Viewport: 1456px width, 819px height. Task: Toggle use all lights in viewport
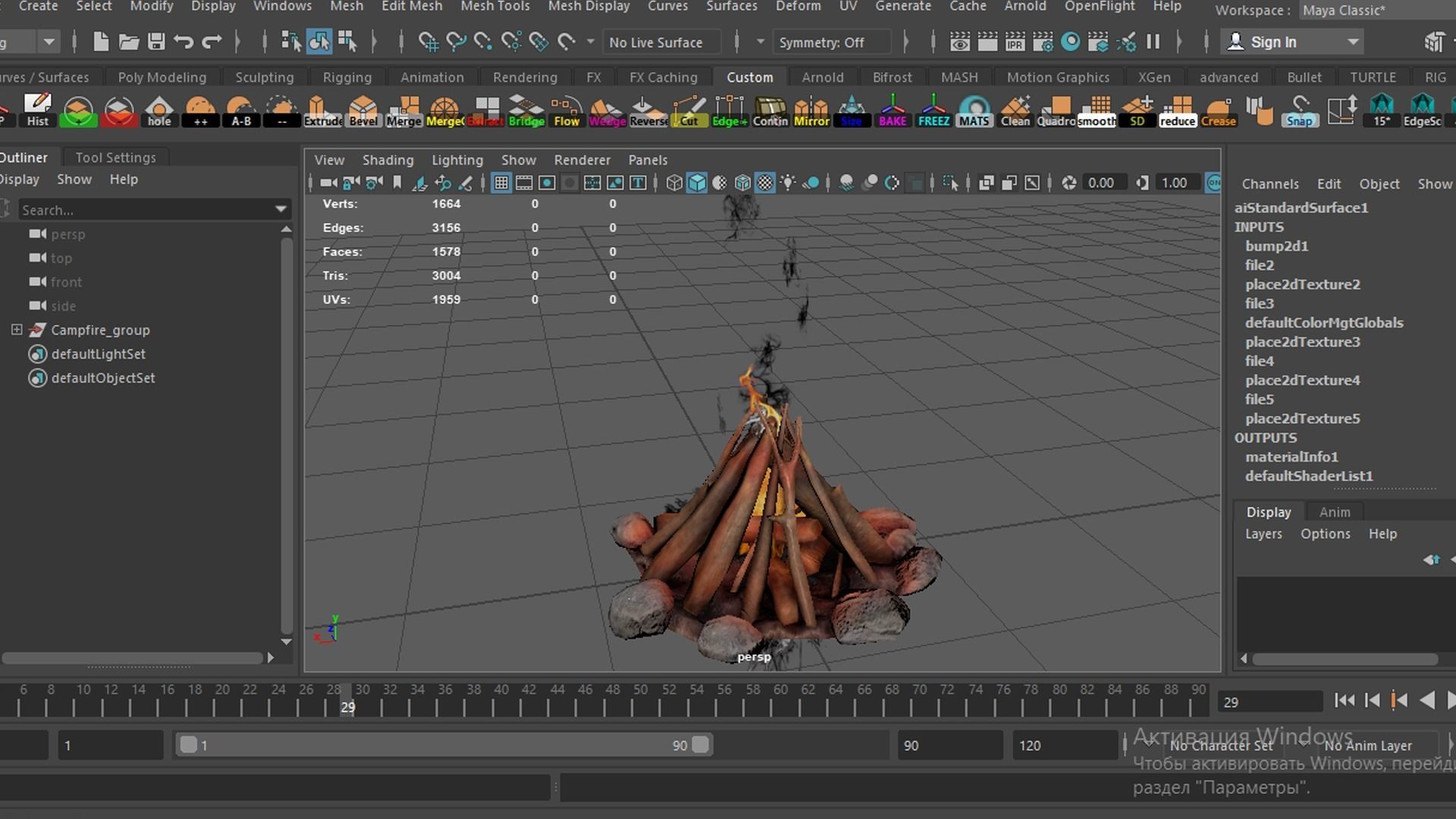[789, 183]
